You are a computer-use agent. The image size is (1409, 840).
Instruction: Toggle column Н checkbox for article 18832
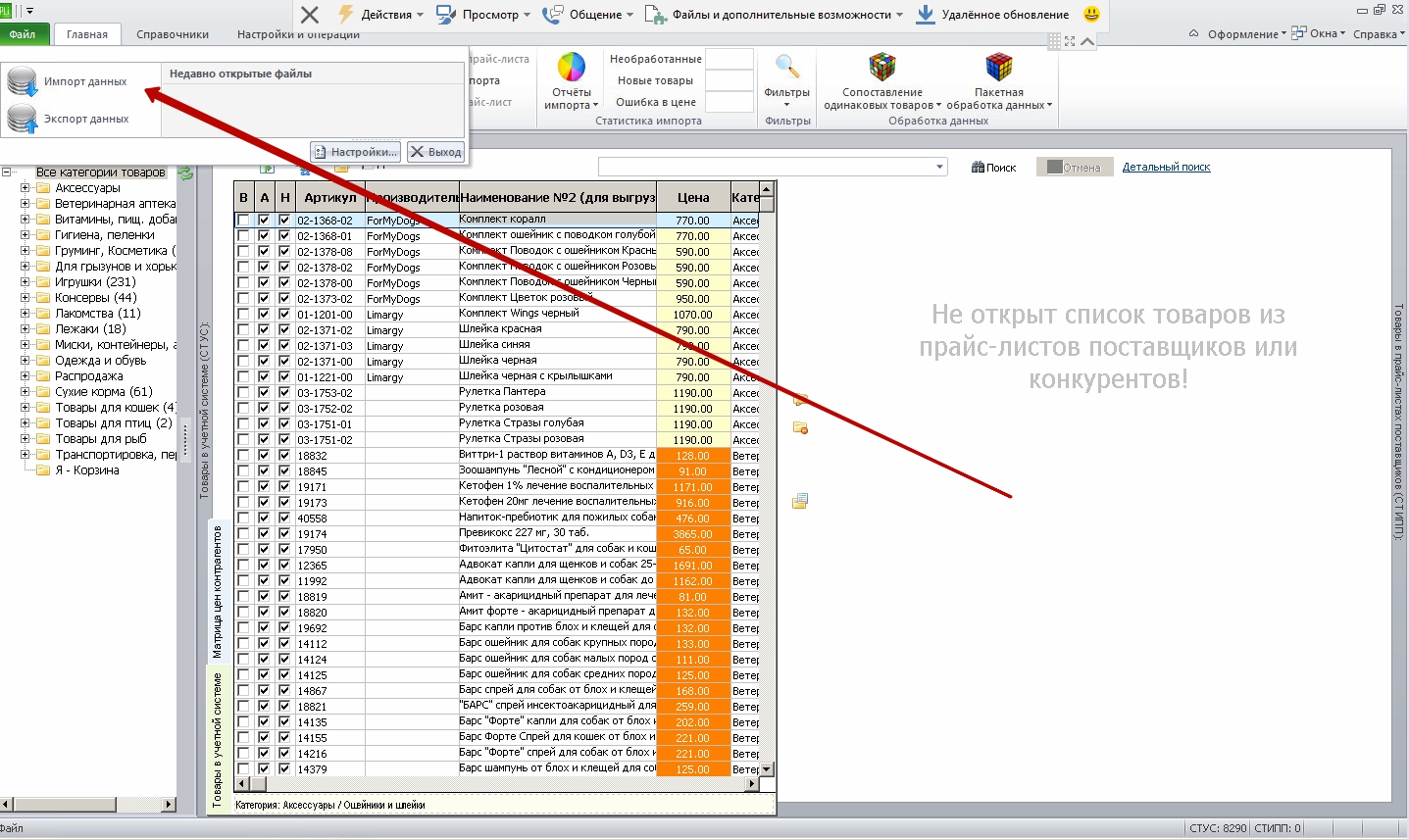[x=284, y=456]
